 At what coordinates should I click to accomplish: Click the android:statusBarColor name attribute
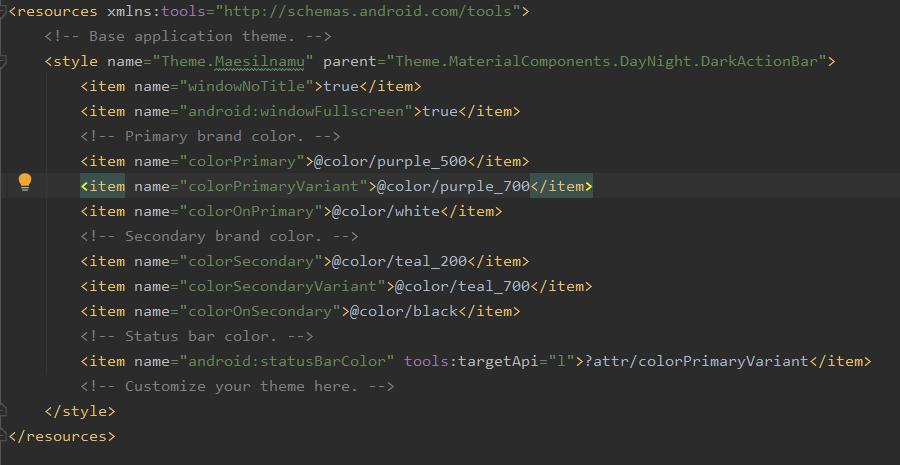coord(287,361)
